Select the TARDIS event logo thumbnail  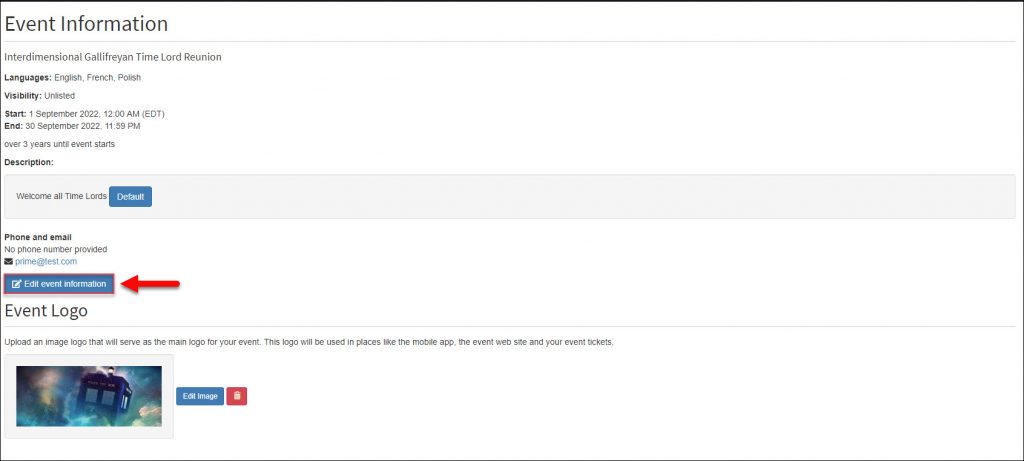tap(89, 396)
